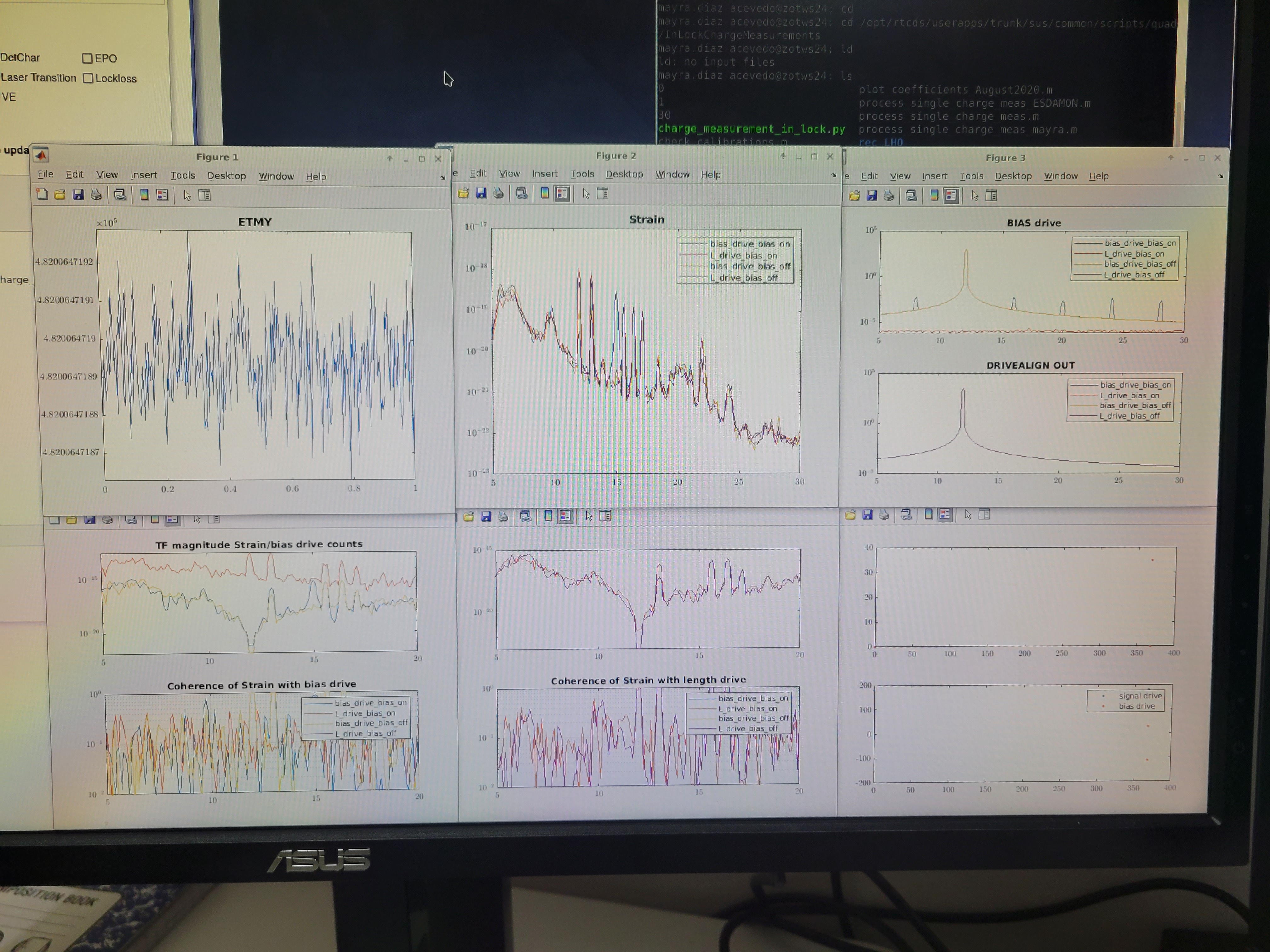1270x952 pixels.
Task: Click the Open File icon in Figure 3 toolbar
Action: pyautogui.click(x=854, y=196)
